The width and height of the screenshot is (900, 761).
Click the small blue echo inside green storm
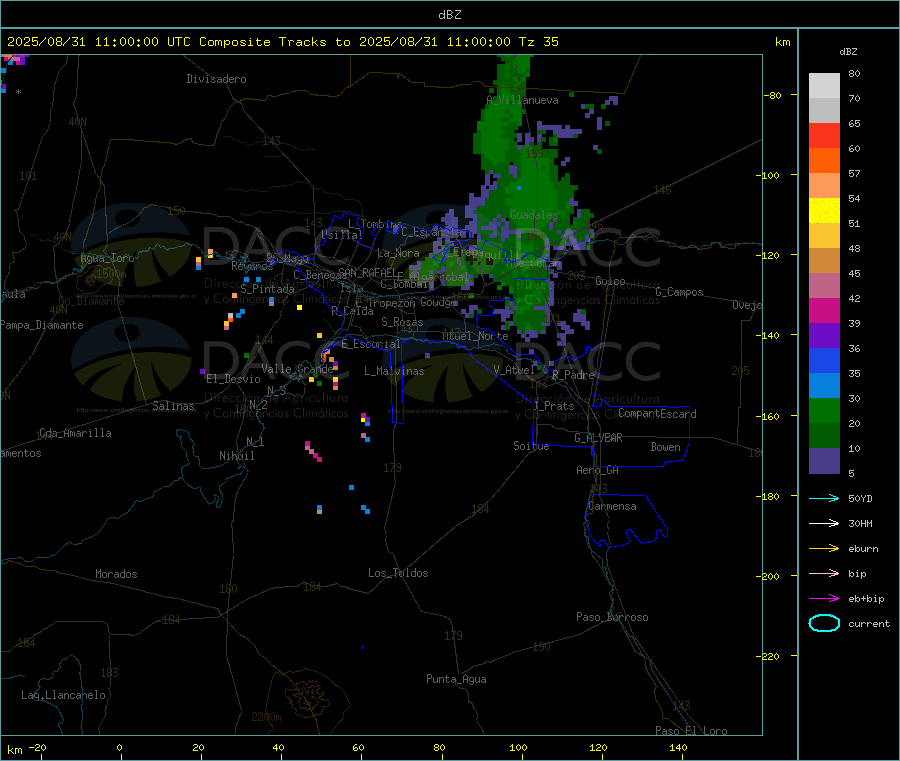point(519,188)
